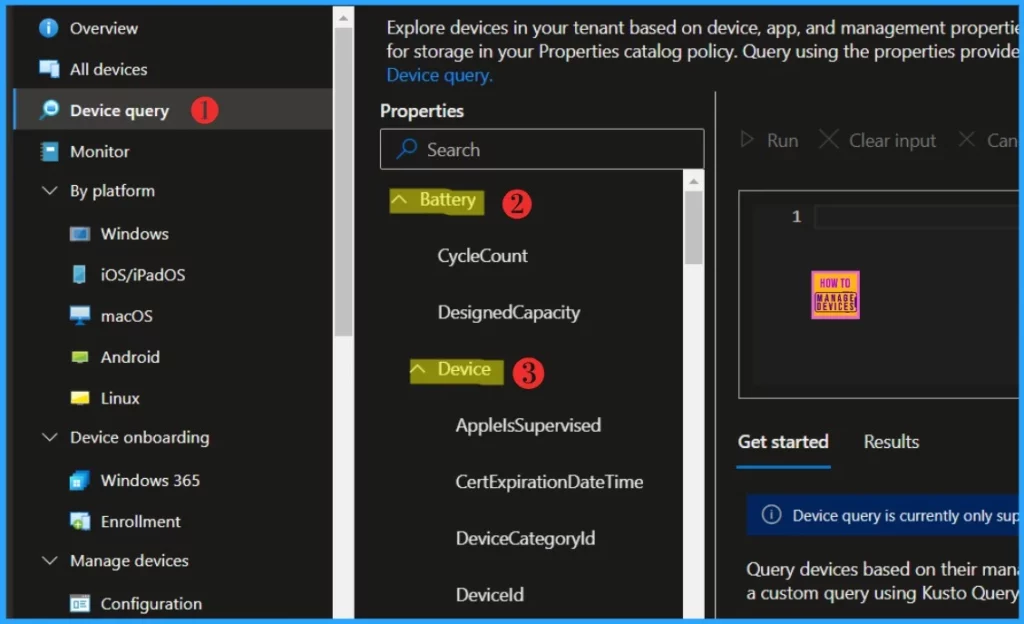Screen dimensions: 1024x624
Task: Click the All devices icon
Action: (x=48, y=69)
